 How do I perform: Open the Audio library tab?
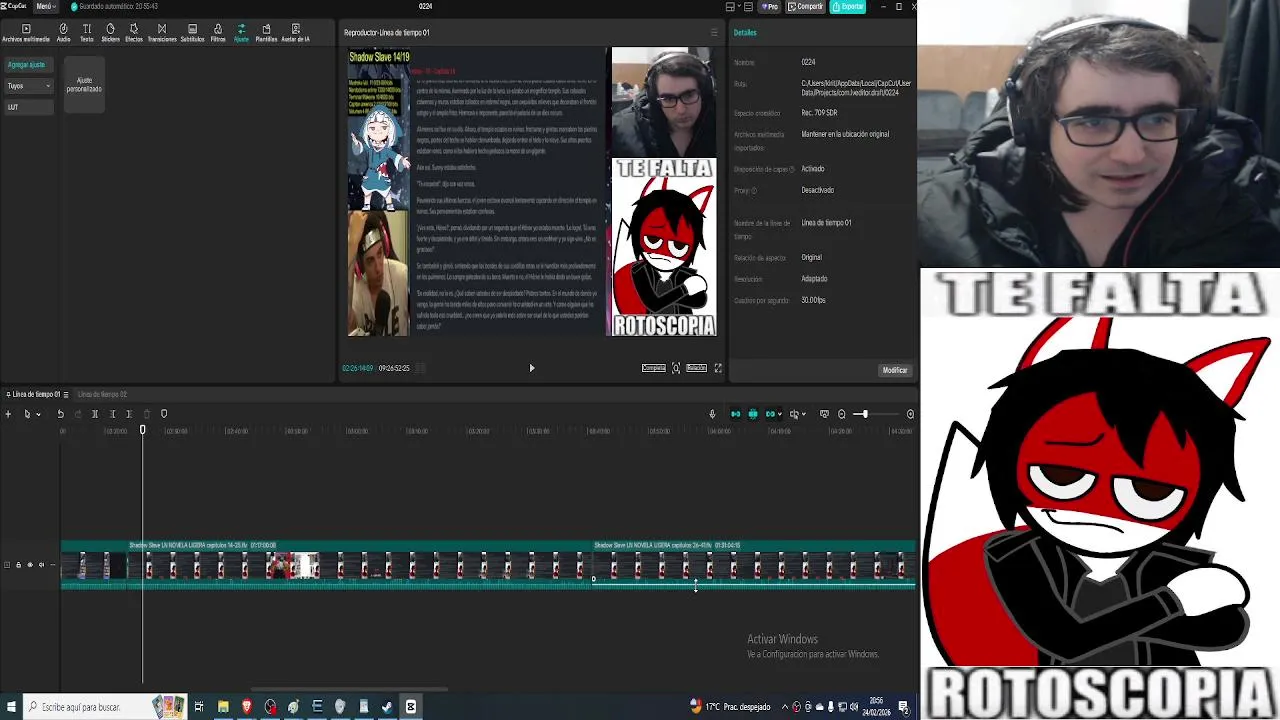(64, 33)
